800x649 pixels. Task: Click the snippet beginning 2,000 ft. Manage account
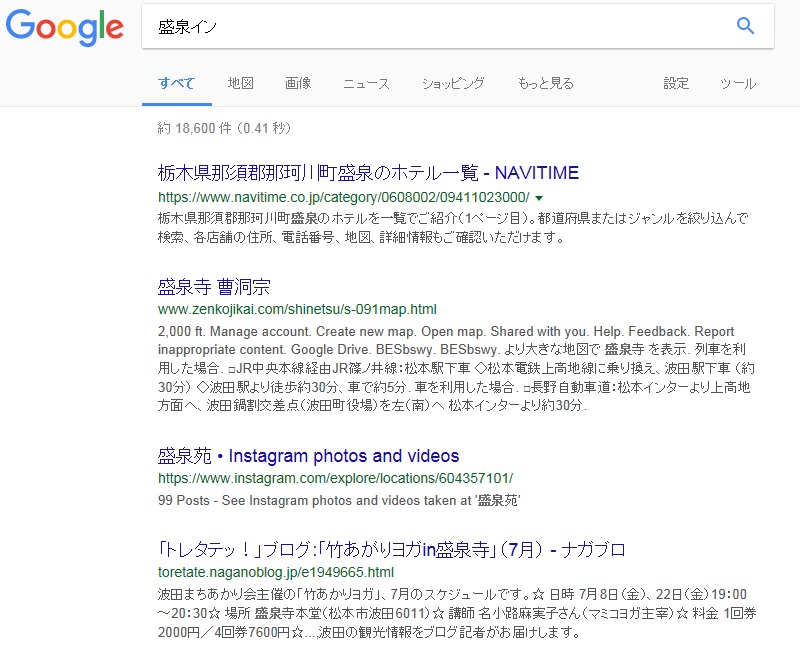coord(456,368)
